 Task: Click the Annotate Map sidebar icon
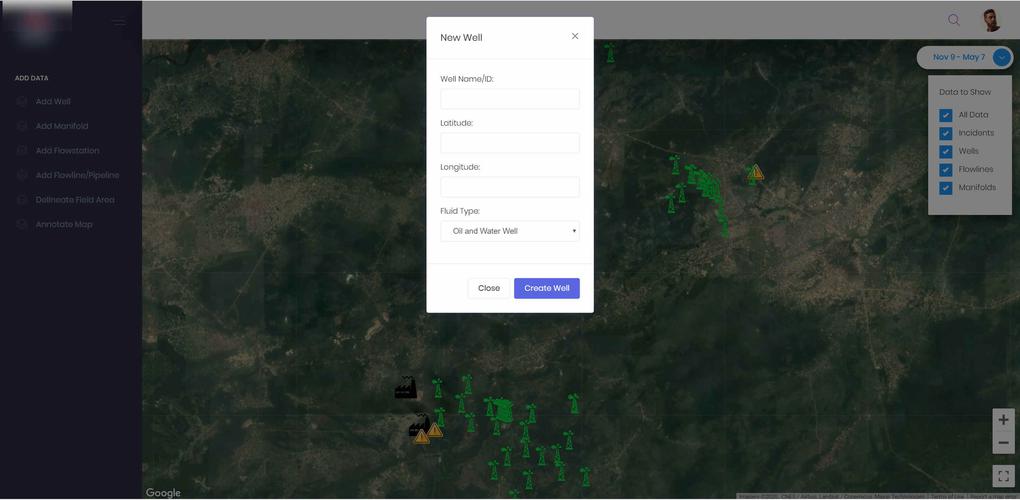tap(22, 224)
